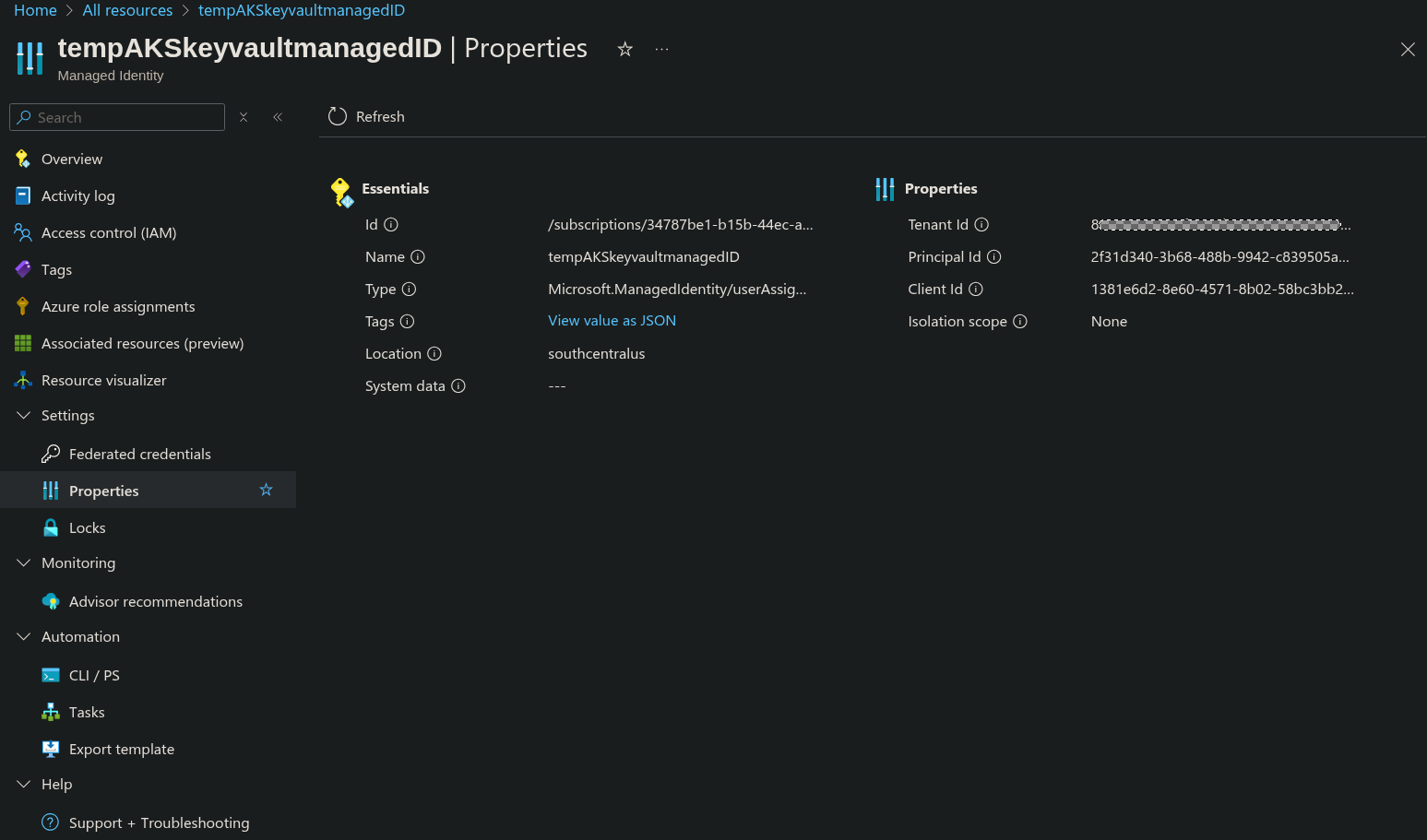The image size is (1427, 840).
Task: Collapse the Monitoring section chevron
Action: click(x=24, y=562)
